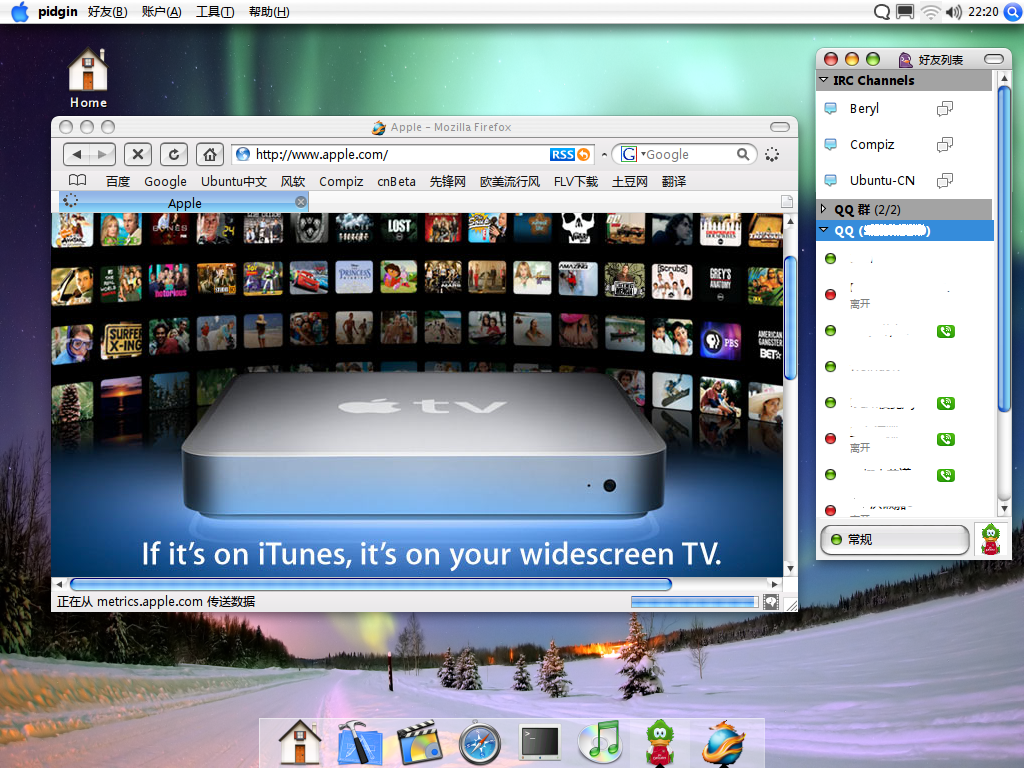The image size is (1024, 768).
Task: Open the Home desktop icon
Action: point(88,77)
